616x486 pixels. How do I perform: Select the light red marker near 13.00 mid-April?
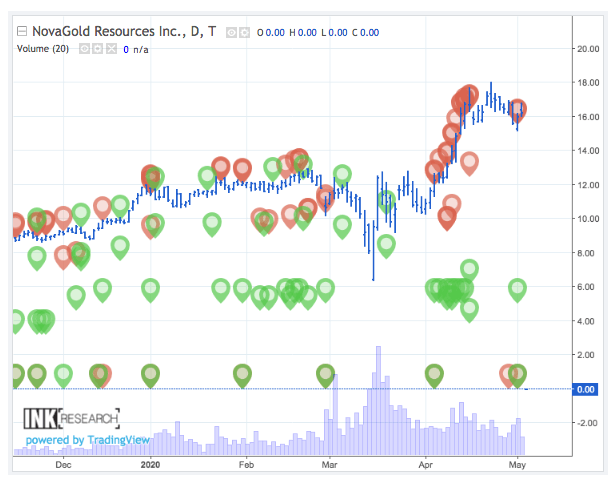coord(469,164)
